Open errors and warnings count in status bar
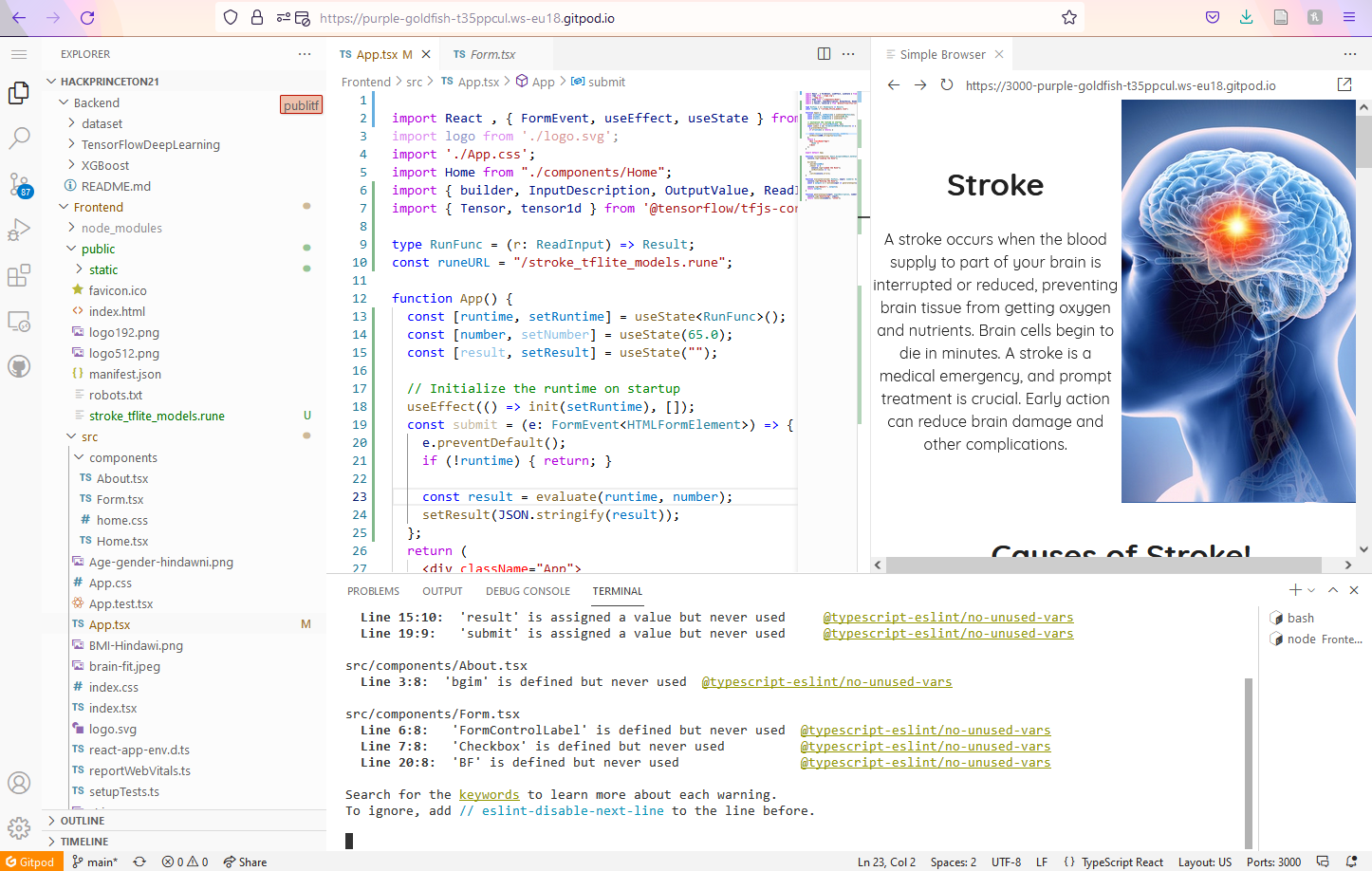This screenshot has width=1372, height=871. pyautogui.click(x=185, y=862)
